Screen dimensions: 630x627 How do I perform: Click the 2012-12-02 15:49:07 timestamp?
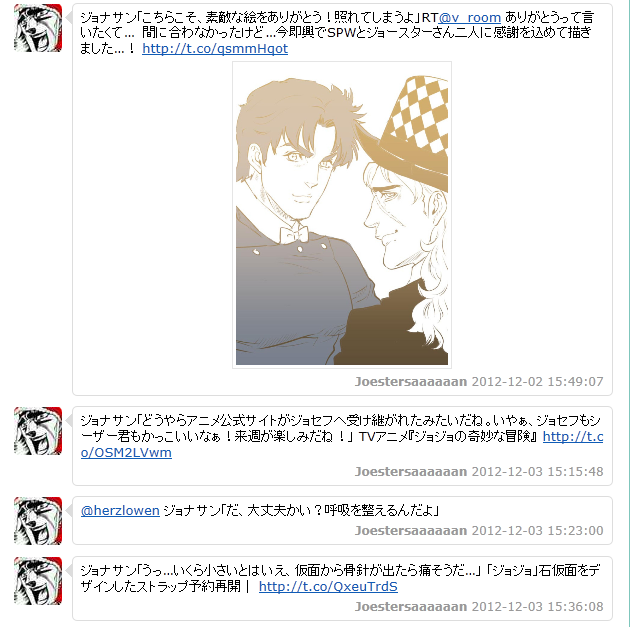click(x=538, y=382)
